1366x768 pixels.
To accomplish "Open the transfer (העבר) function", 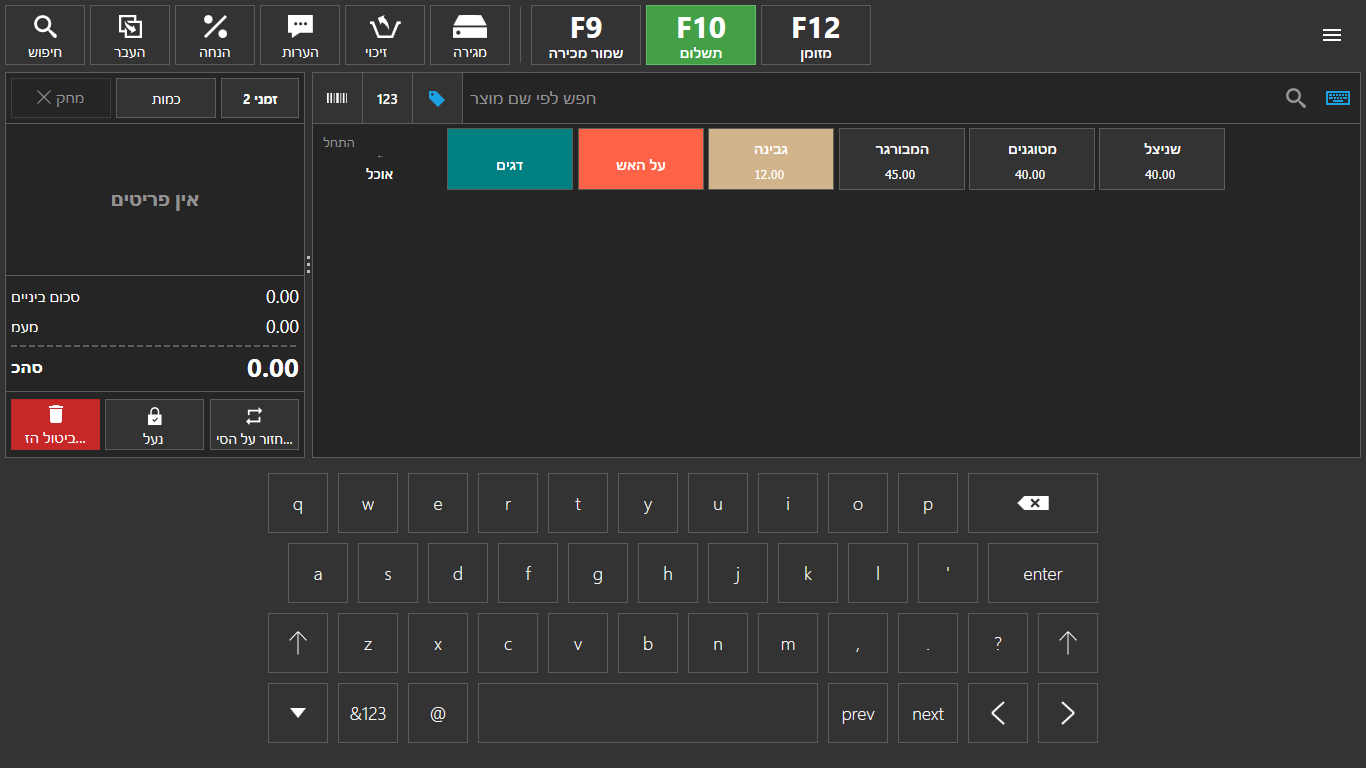I will 130,35.
